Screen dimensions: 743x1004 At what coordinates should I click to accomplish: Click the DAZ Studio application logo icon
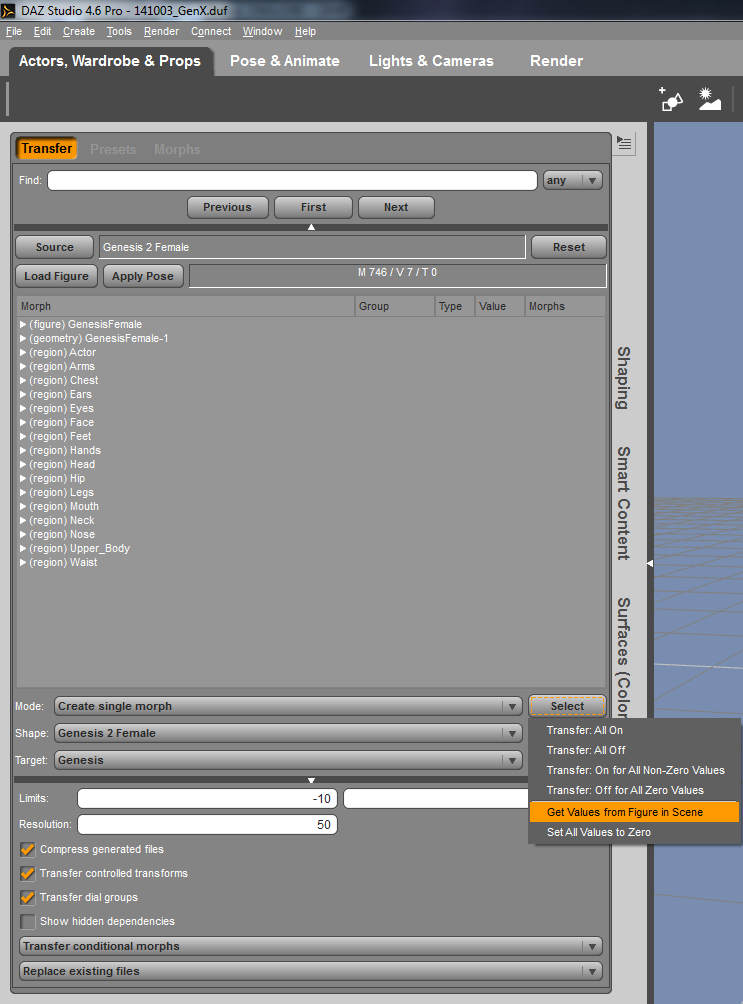coord(8,10)
